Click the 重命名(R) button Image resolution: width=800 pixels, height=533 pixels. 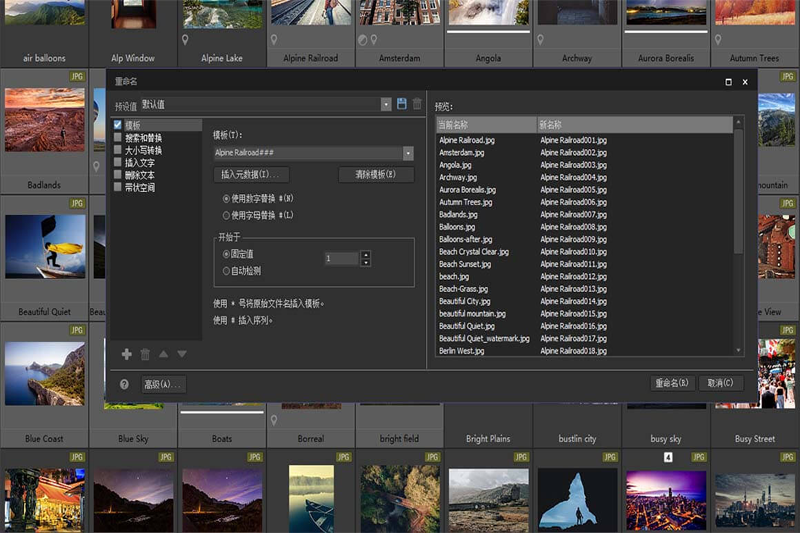[x=671, y=383]
